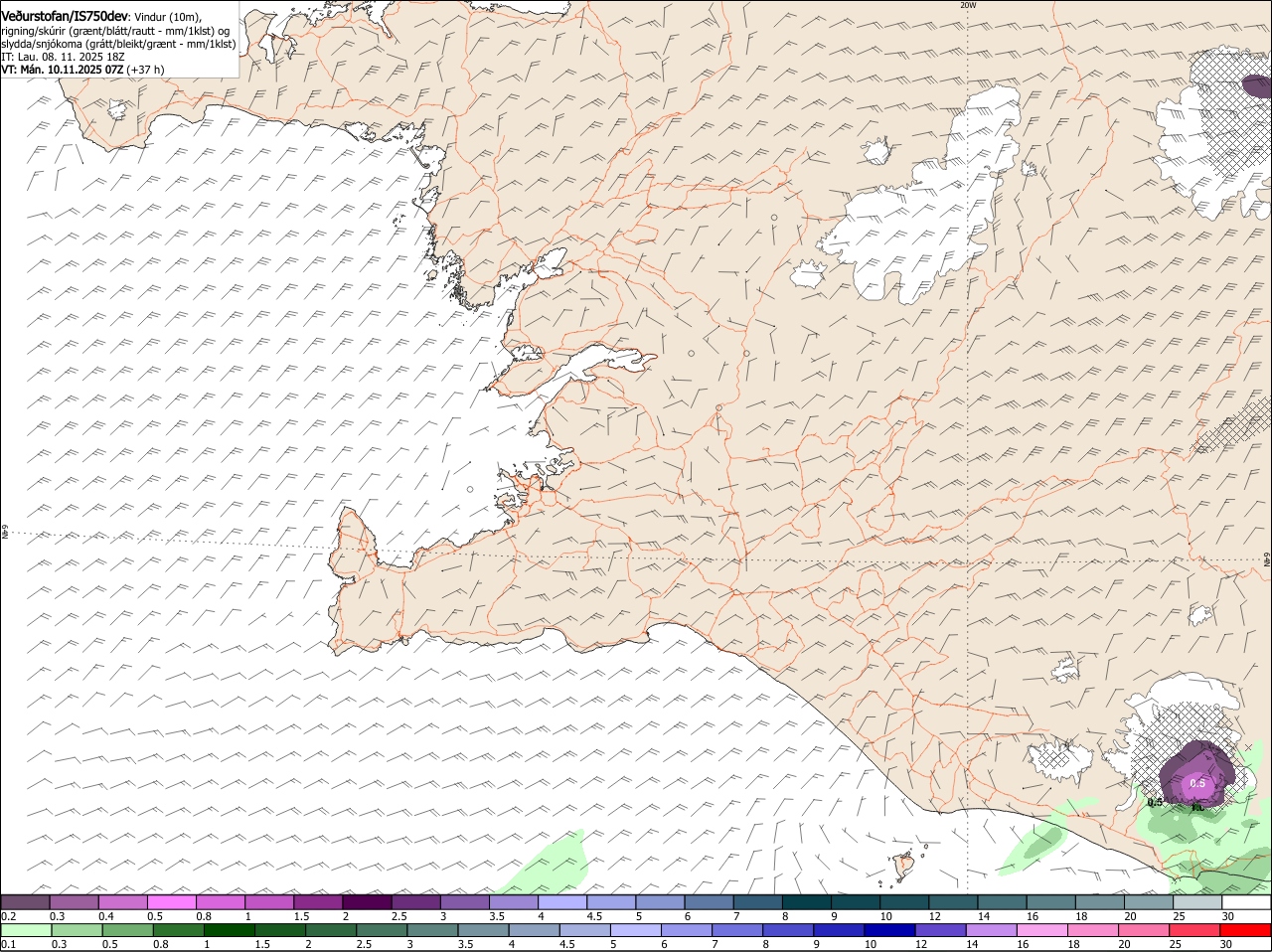Select the white snow swatch after 30

pyautogui.click(x=1246, y=902)
